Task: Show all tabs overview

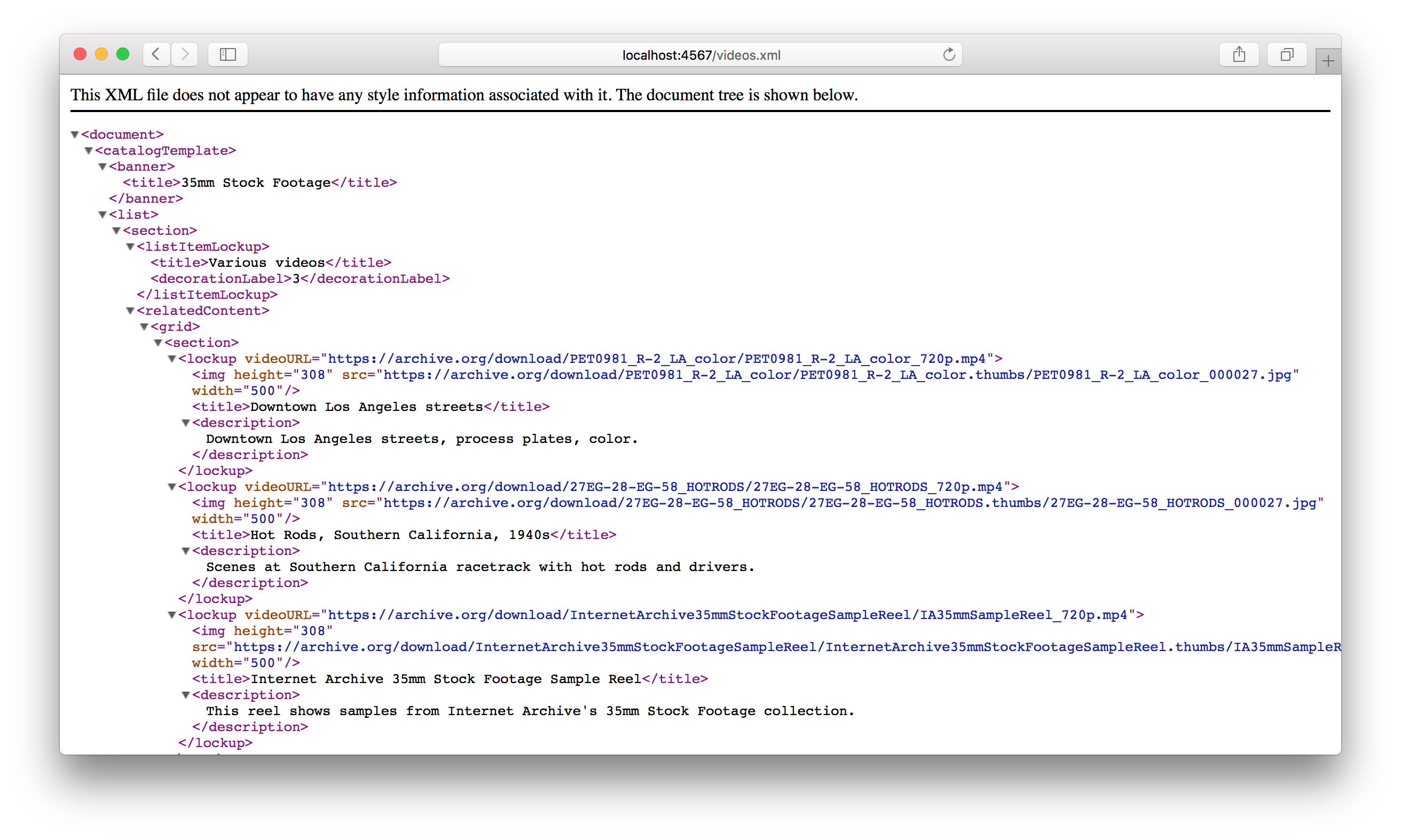Action: [1287, 54]
